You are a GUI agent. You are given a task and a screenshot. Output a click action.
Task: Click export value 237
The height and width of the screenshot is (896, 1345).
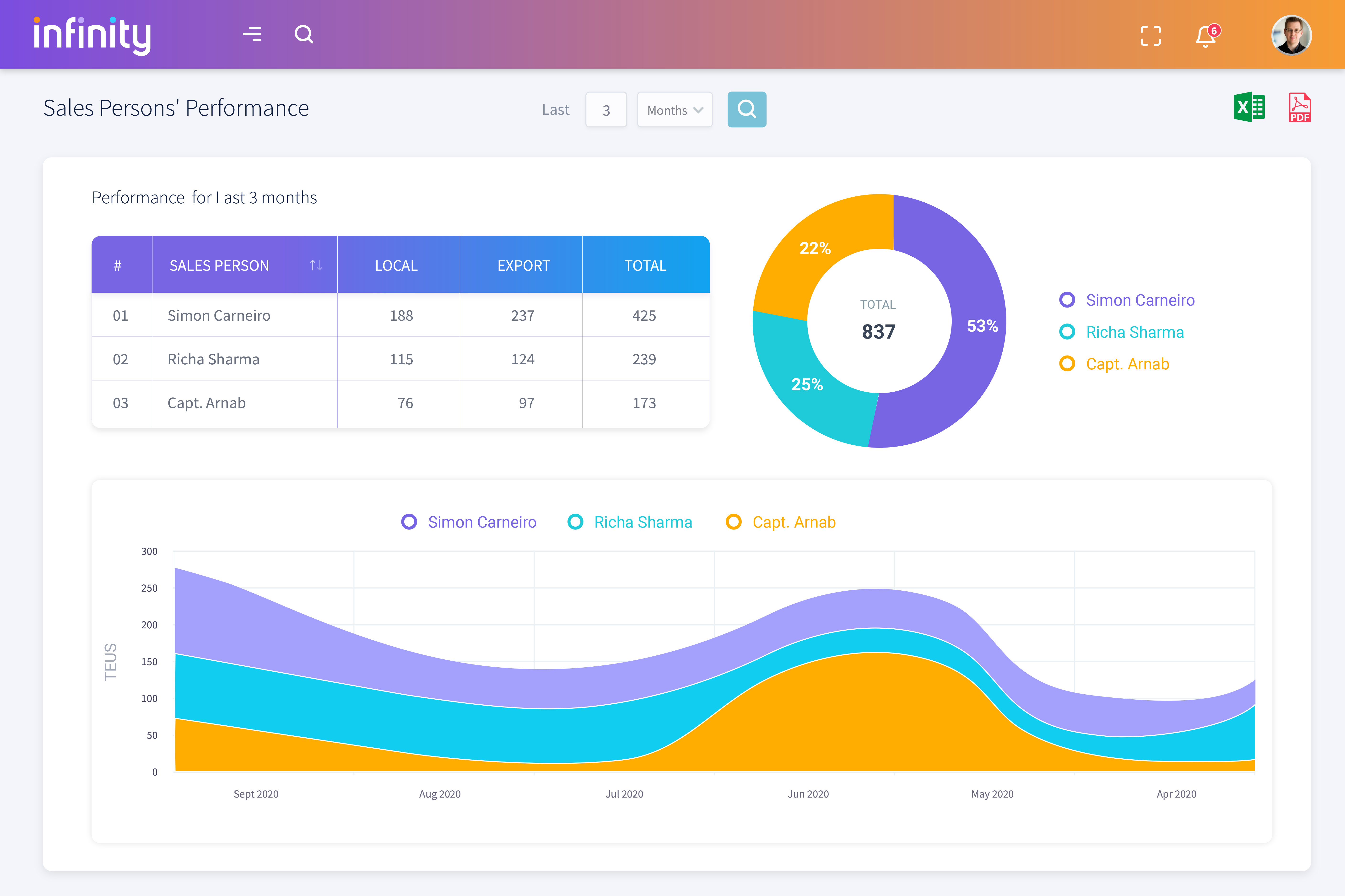(522, 315)
